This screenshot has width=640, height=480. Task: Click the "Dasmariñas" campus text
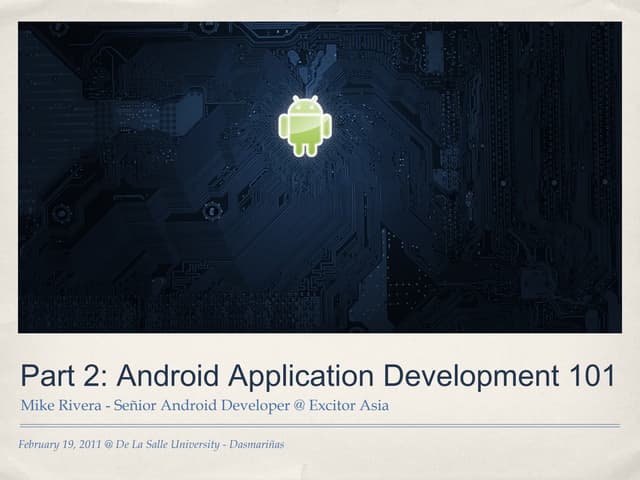pos(256,443)
